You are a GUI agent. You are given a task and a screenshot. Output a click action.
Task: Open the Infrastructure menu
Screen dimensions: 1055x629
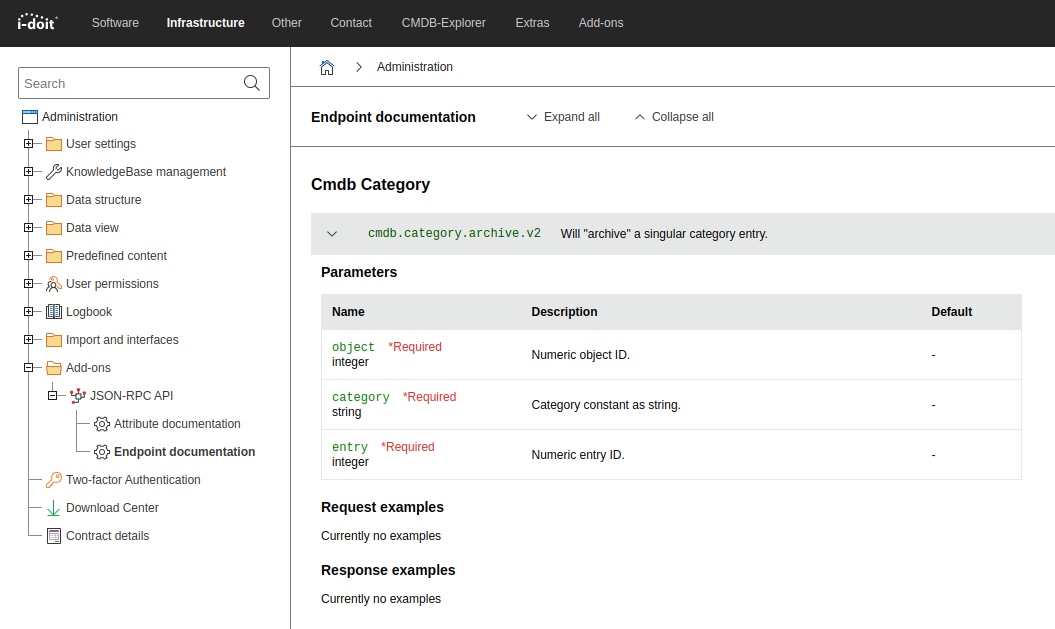pyautogui.click(x=205, y=22)
